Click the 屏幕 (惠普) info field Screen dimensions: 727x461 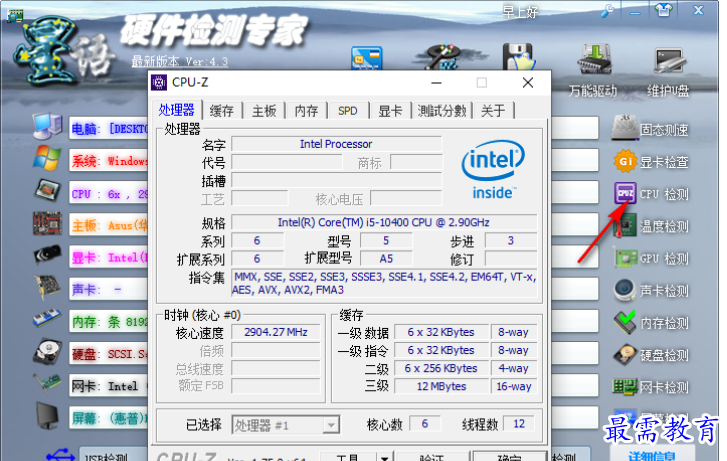(109, 418)
